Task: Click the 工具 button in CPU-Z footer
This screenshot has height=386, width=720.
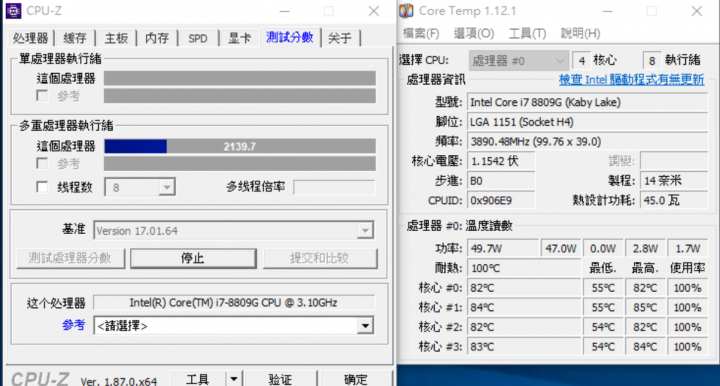Action: pos(198,379)
